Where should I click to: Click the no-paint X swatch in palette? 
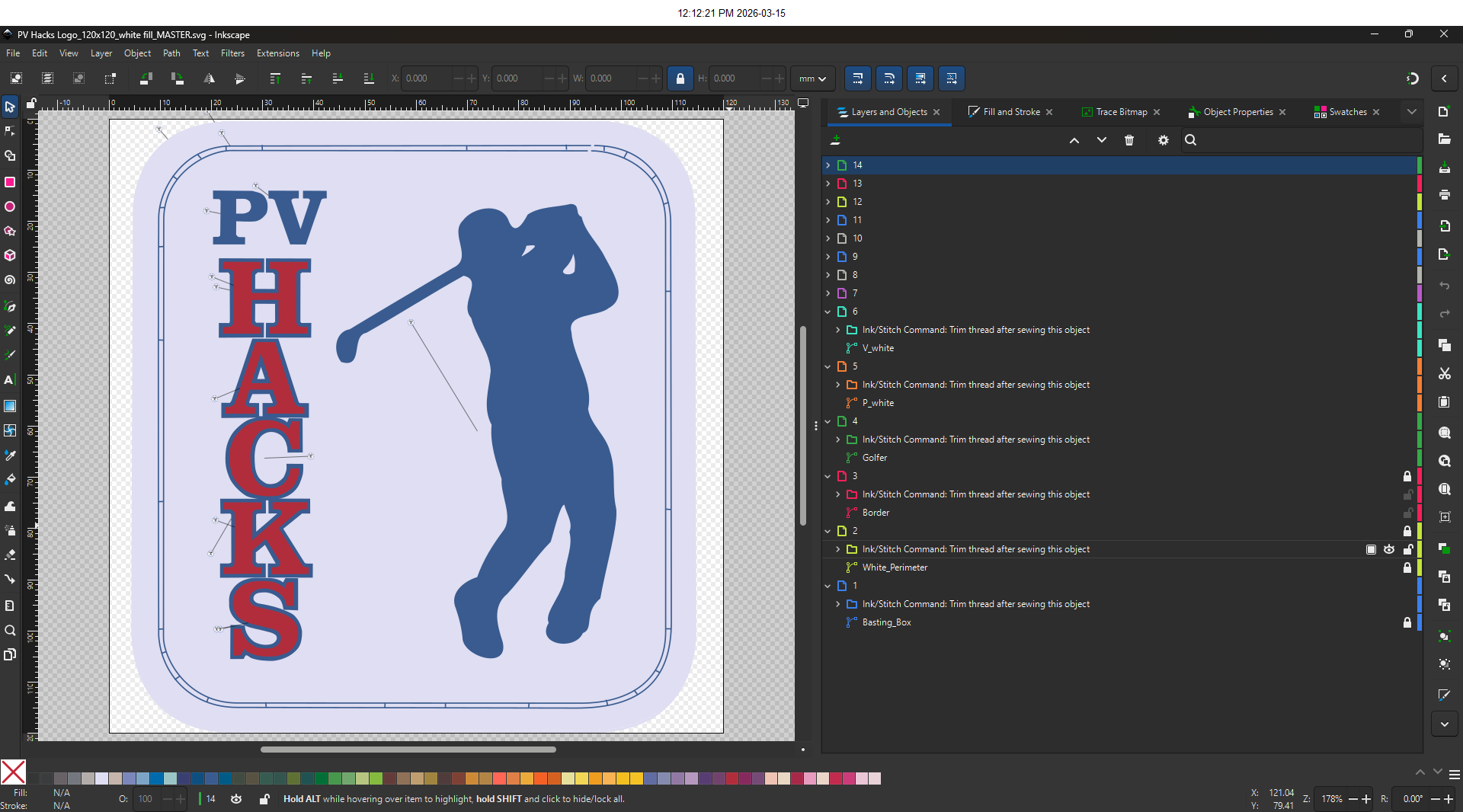pyautogui.click(x=13, y=772)
